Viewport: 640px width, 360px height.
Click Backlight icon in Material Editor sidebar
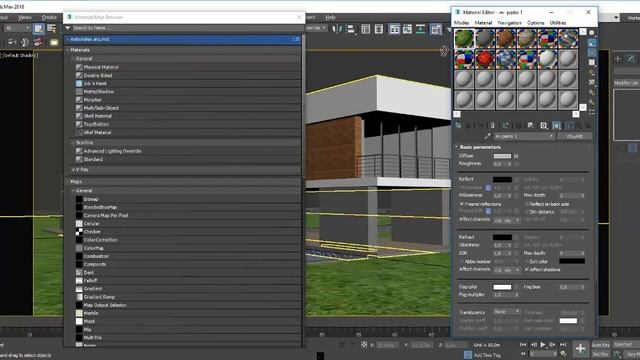[592, 42]
